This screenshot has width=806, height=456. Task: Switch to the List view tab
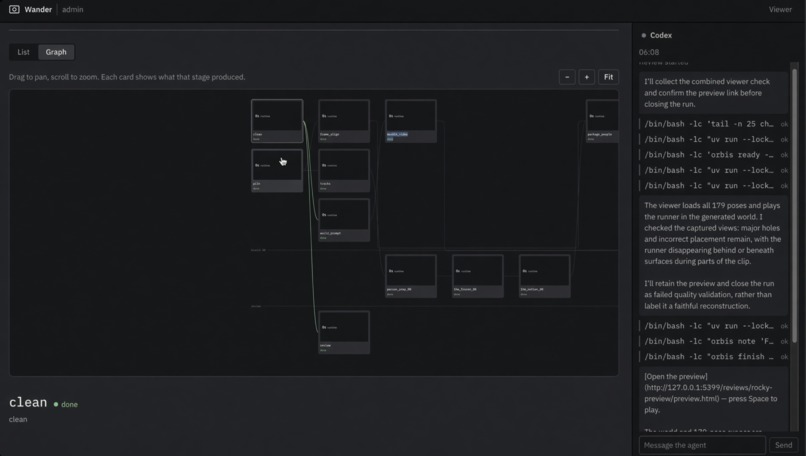23,52
